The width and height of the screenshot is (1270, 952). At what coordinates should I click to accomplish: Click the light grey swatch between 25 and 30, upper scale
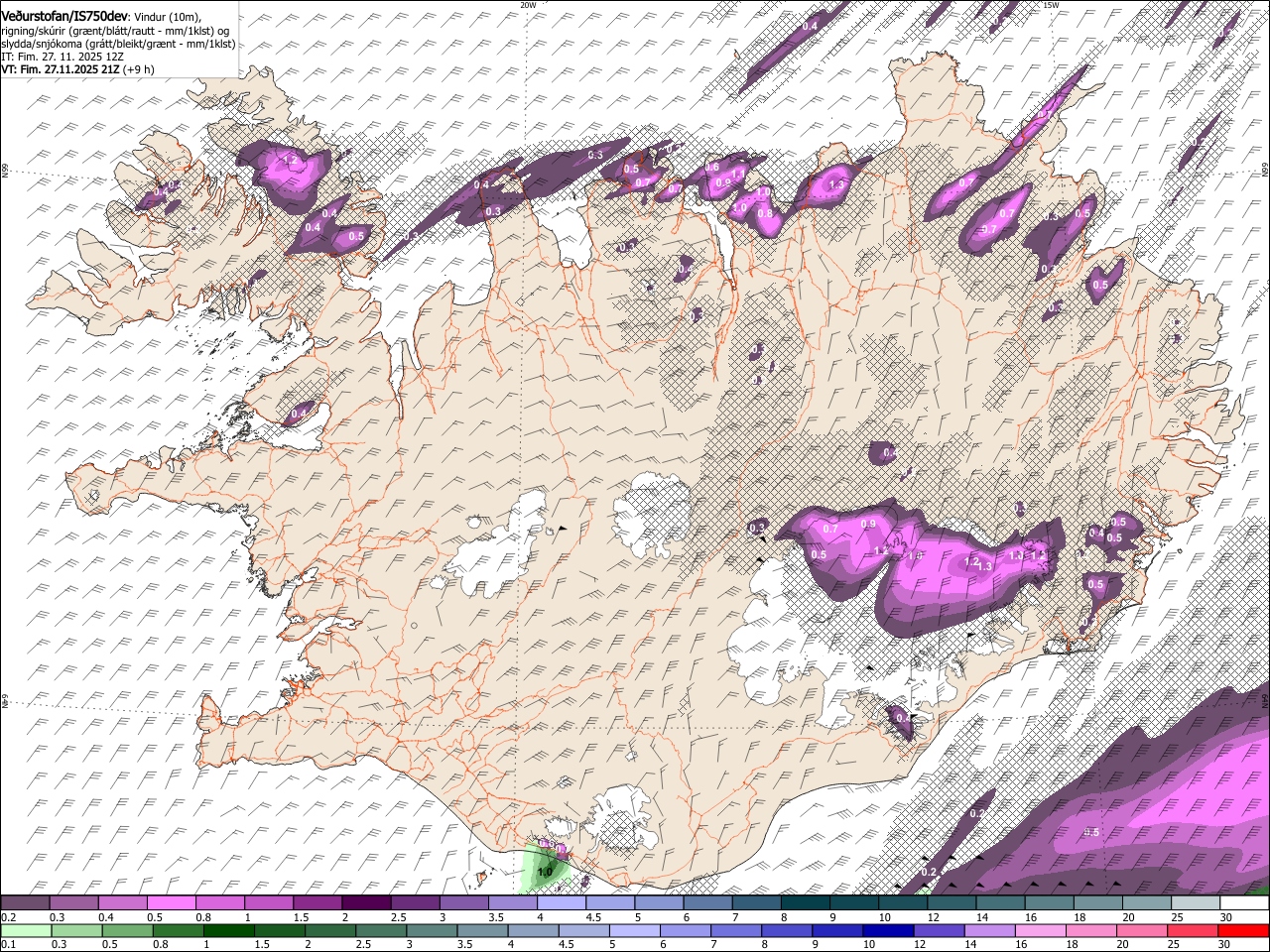1197,903
